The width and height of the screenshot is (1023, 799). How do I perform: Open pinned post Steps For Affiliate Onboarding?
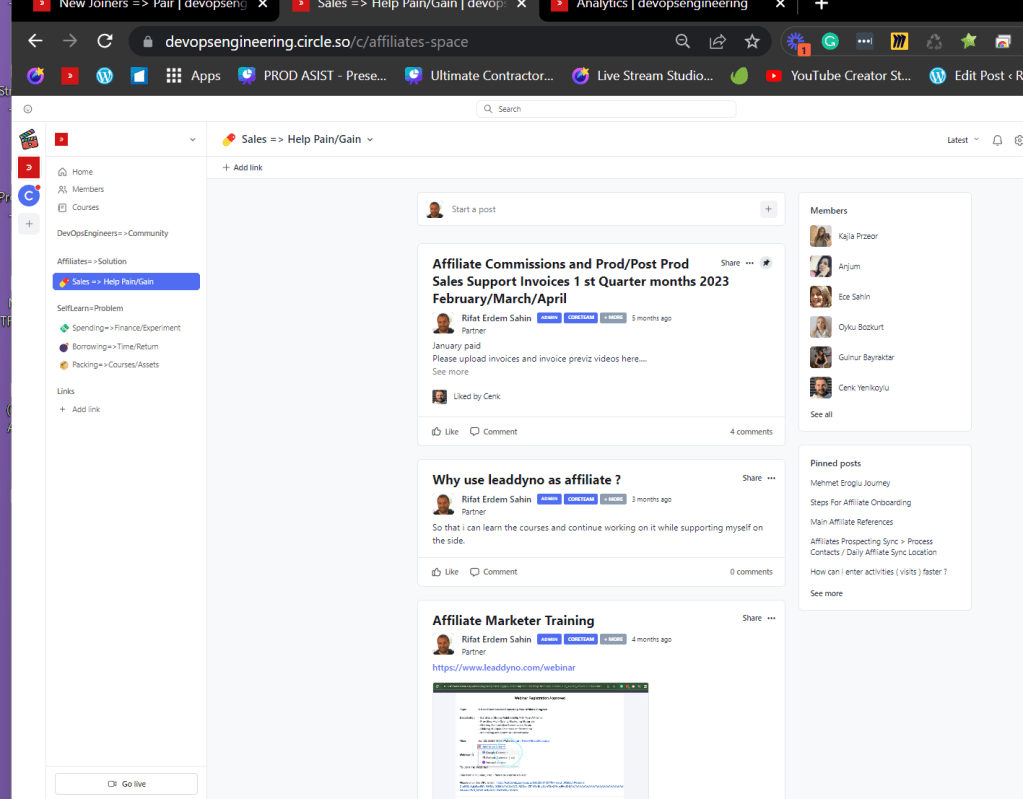[x=861, y=503]
